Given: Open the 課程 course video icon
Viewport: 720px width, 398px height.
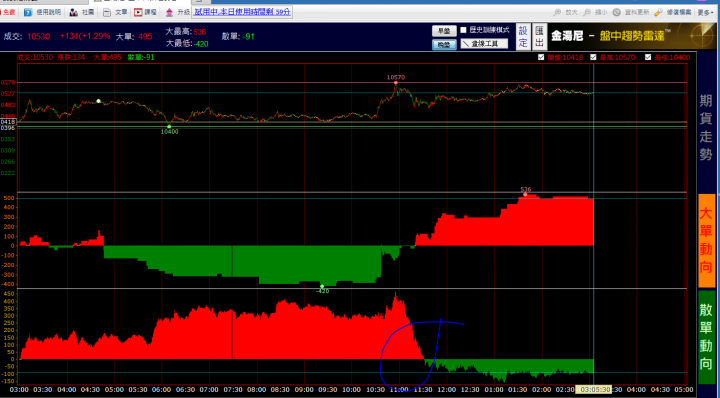Looking at the screenshot, I should click(x=138, y=12).
